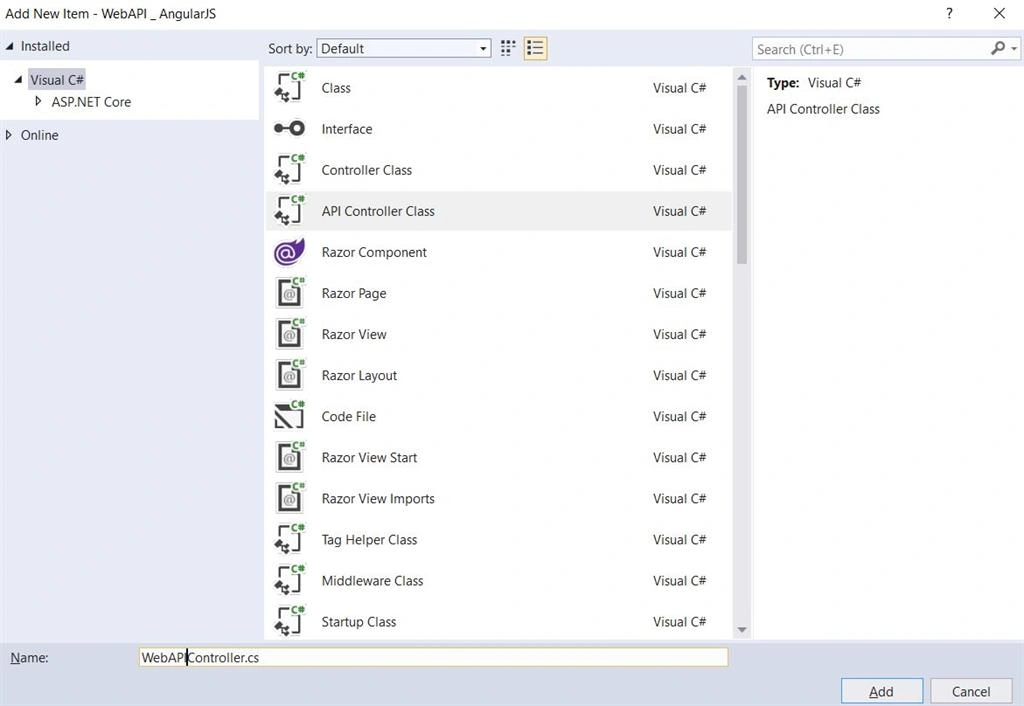This screenshot has width=1024, height=706.
Task: Select the Class template name
Action: [336, 88]
